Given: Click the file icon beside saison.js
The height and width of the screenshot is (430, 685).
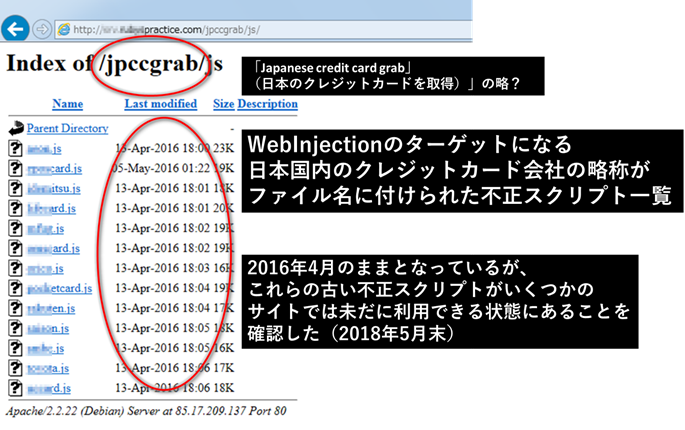Looking at the screenshot, I should coord(15,328).
